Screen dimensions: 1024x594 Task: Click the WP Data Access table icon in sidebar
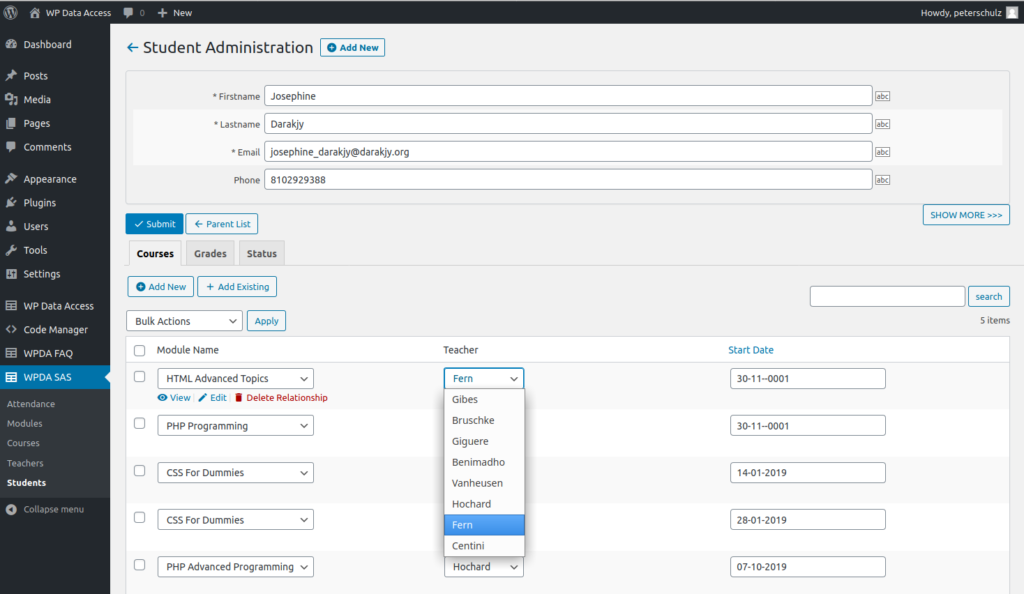(11, 305)
